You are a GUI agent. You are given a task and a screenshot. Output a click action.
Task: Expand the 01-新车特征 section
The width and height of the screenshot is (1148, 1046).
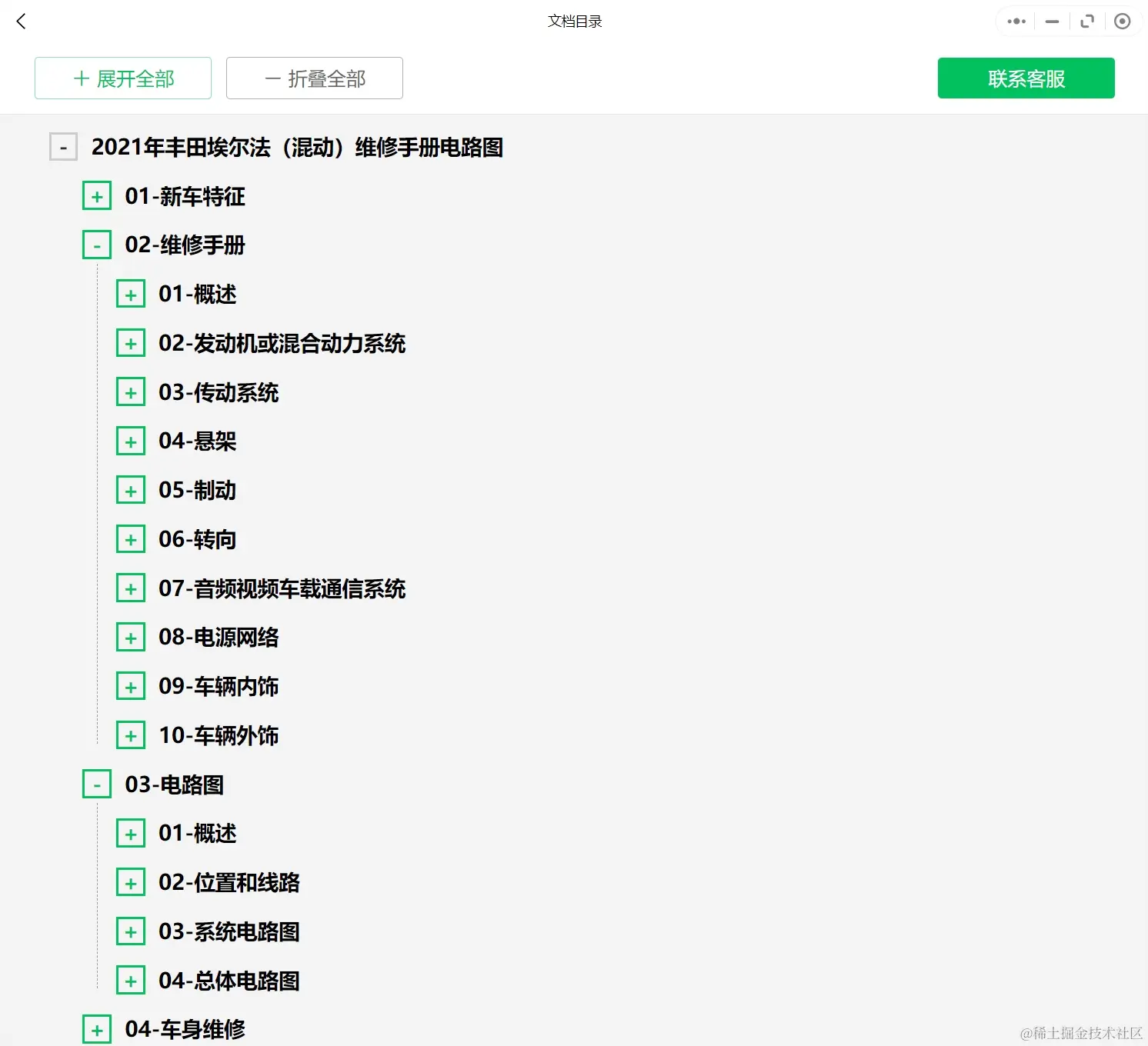coord(97,195)
